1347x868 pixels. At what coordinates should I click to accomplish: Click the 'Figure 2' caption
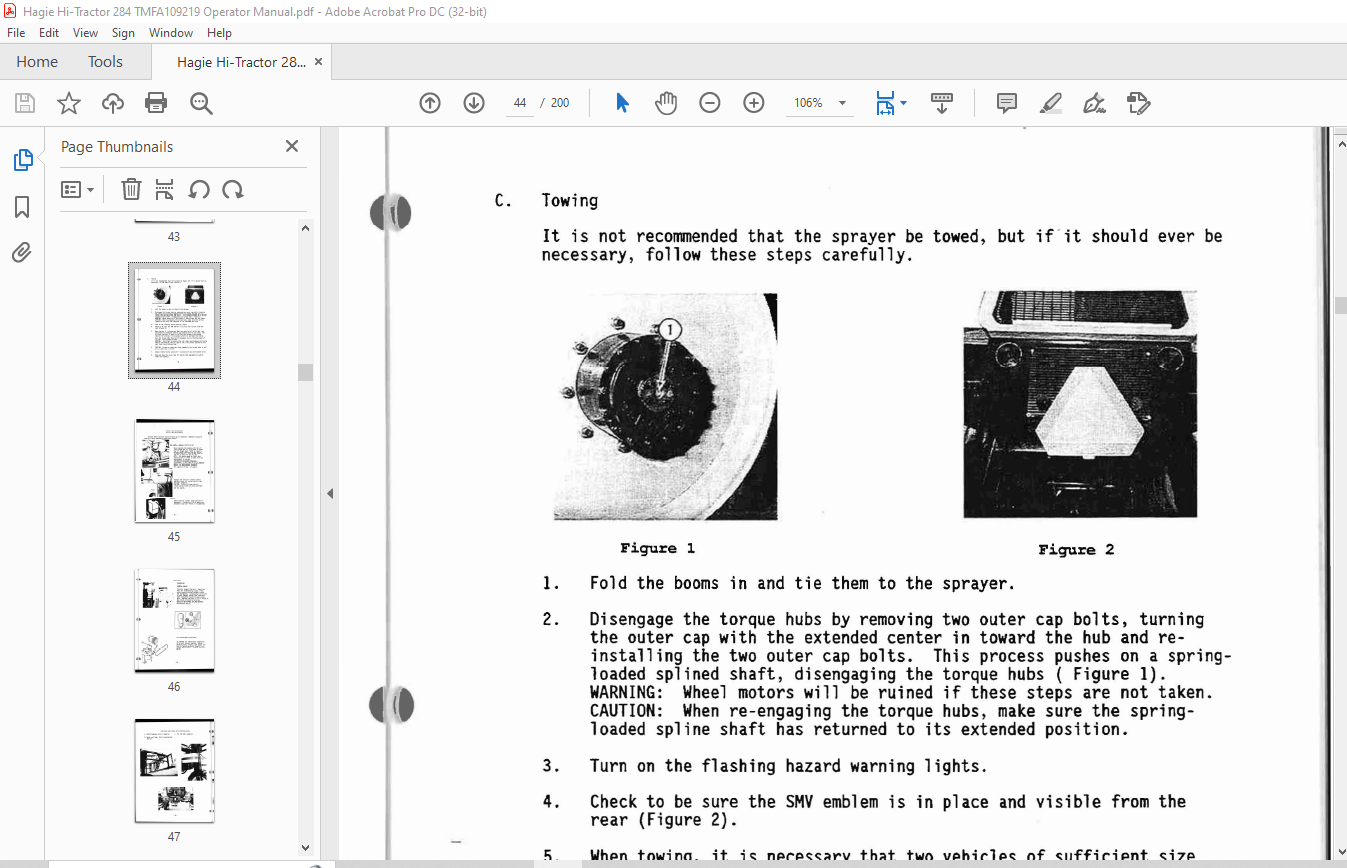point(1076,549)
